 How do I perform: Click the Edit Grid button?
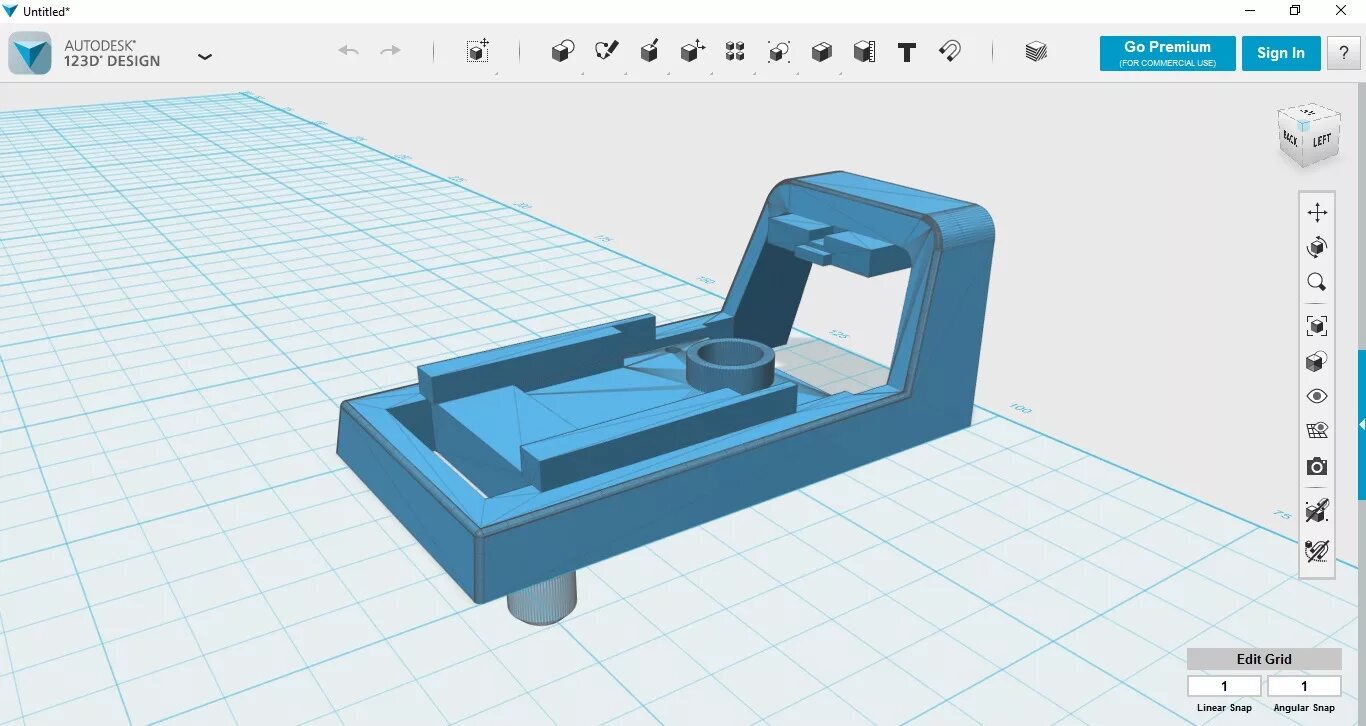tap(1264, 659)
